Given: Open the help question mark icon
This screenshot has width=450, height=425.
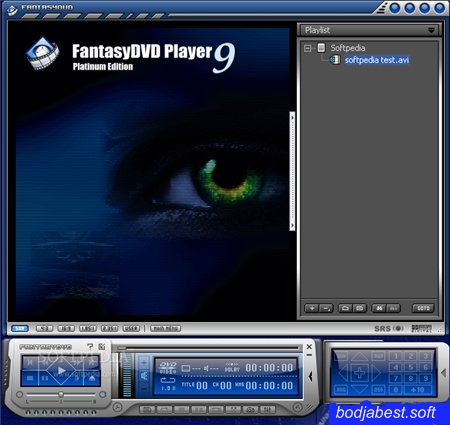Looking at the screenshot, I should coord(90,346).
